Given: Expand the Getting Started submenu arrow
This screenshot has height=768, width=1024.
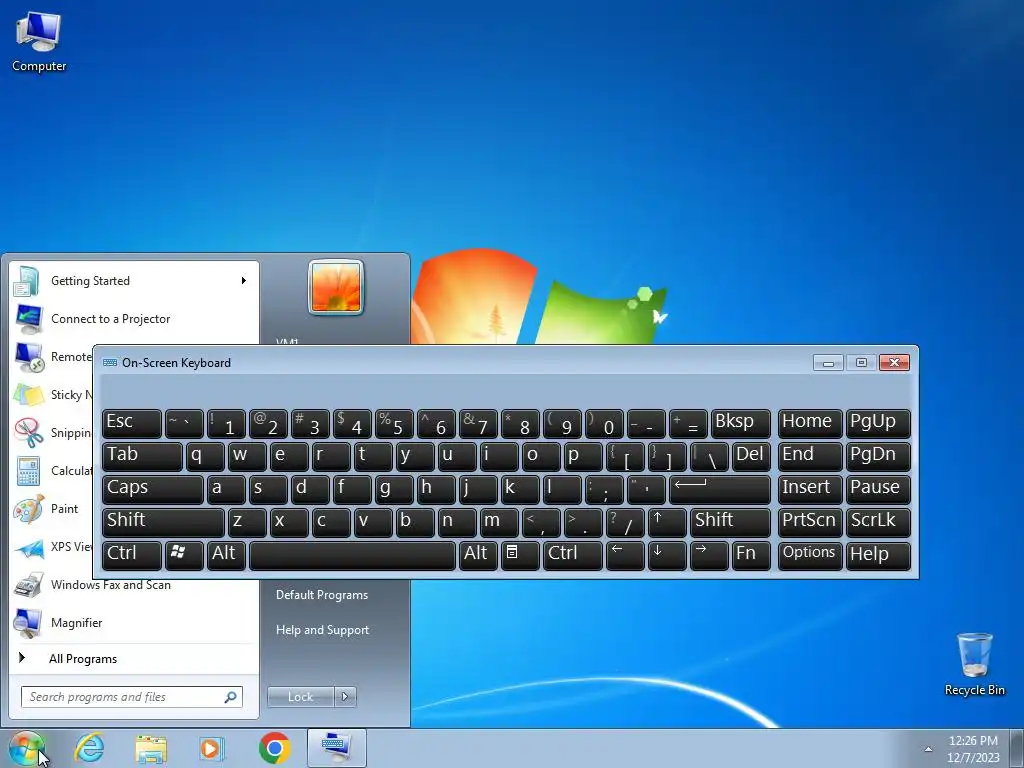Looking at the screenshot, I should click(x=244, y=281).
